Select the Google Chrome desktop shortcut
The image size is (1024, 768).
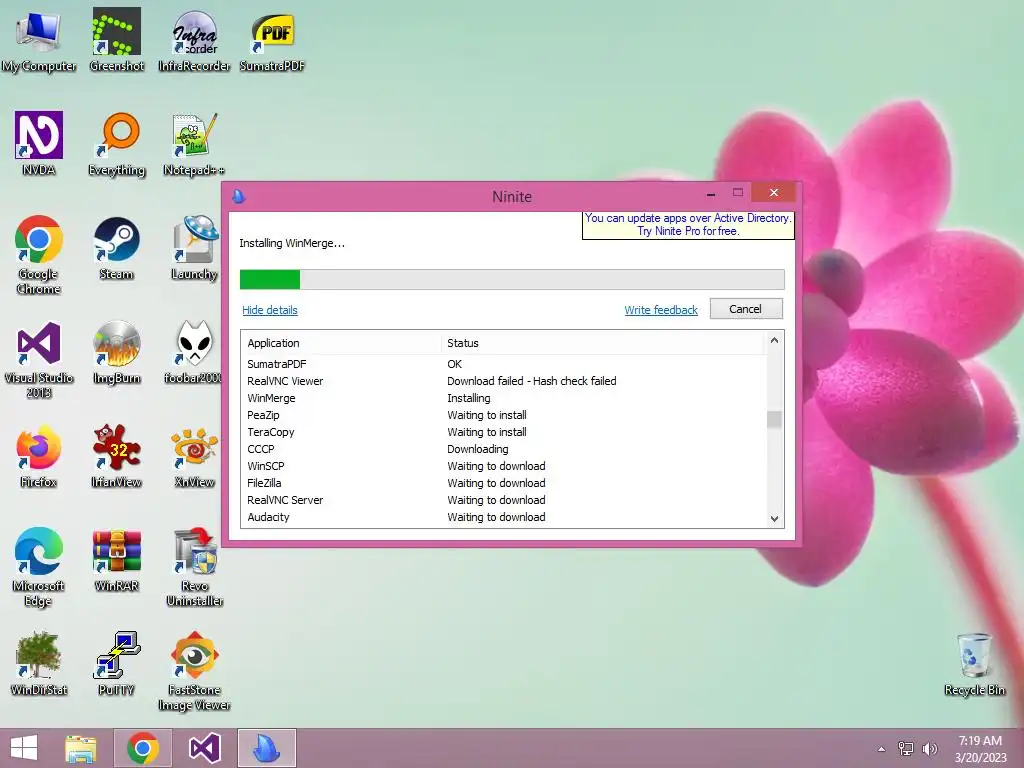(x=39, y=255)
